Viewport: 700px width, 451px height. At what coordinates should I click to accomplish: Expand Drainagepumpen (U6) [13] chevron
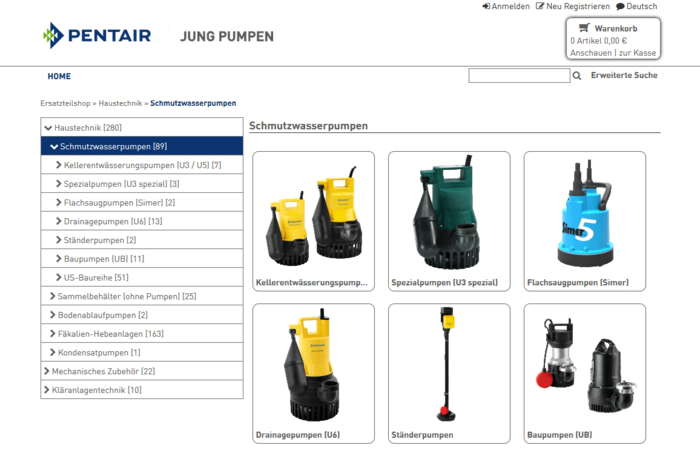(58, 221)
